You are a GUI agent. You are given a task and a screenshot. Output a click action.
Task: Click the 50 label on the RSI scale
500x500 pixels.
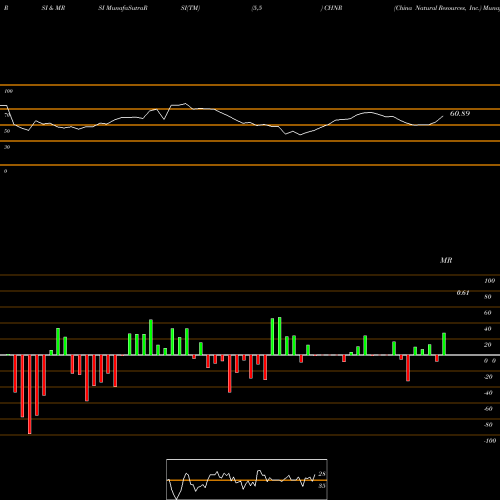(7, 131)
